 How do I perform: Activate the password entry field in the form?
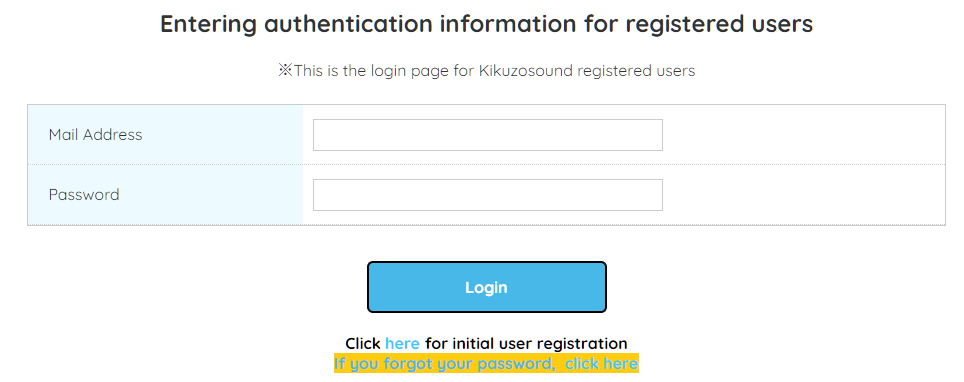point(488,195)
